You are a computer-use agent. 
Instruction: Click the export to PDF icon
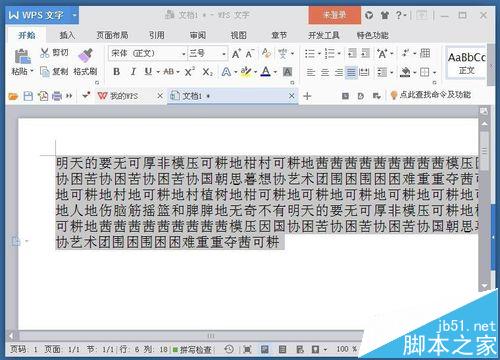43,96
